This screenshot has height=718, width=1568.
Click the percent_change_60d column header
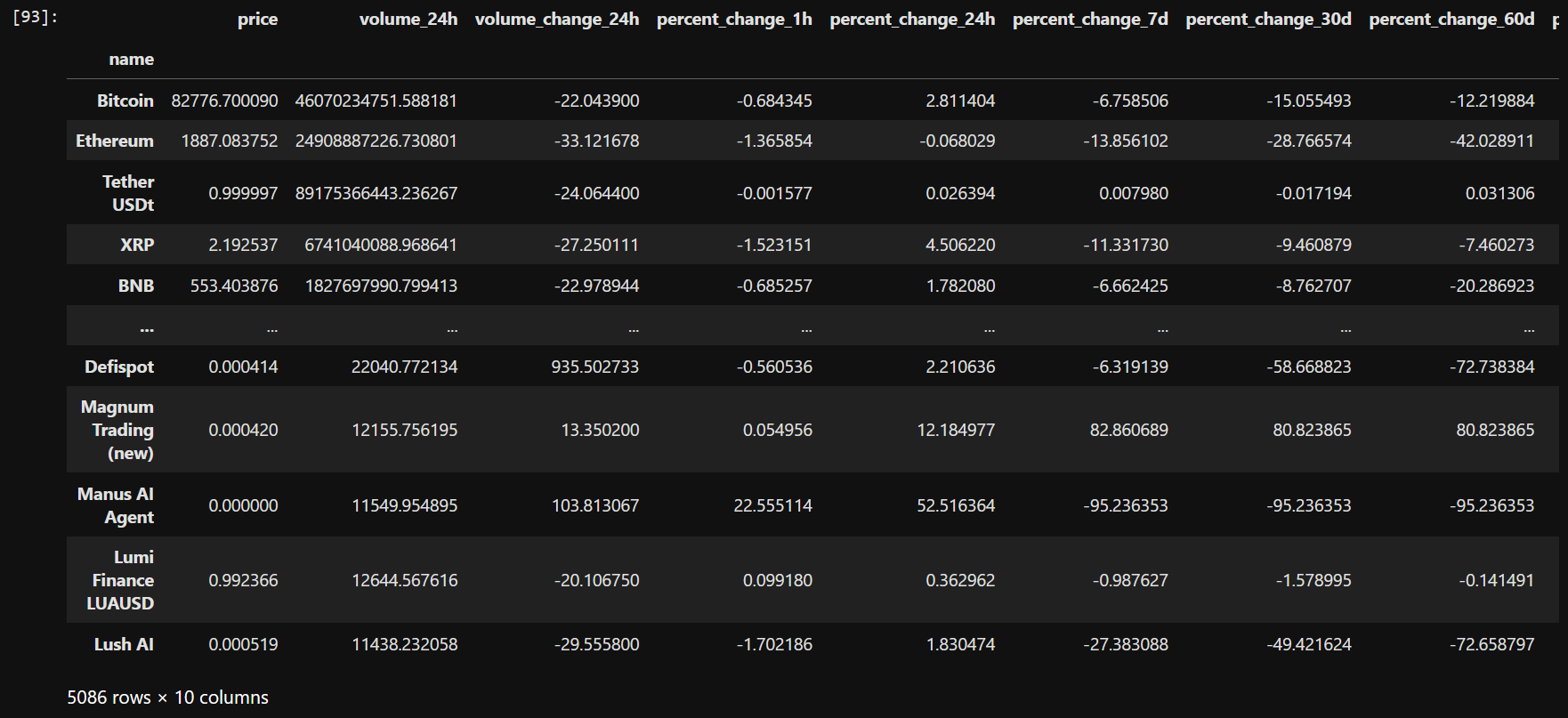[1451, 20]
